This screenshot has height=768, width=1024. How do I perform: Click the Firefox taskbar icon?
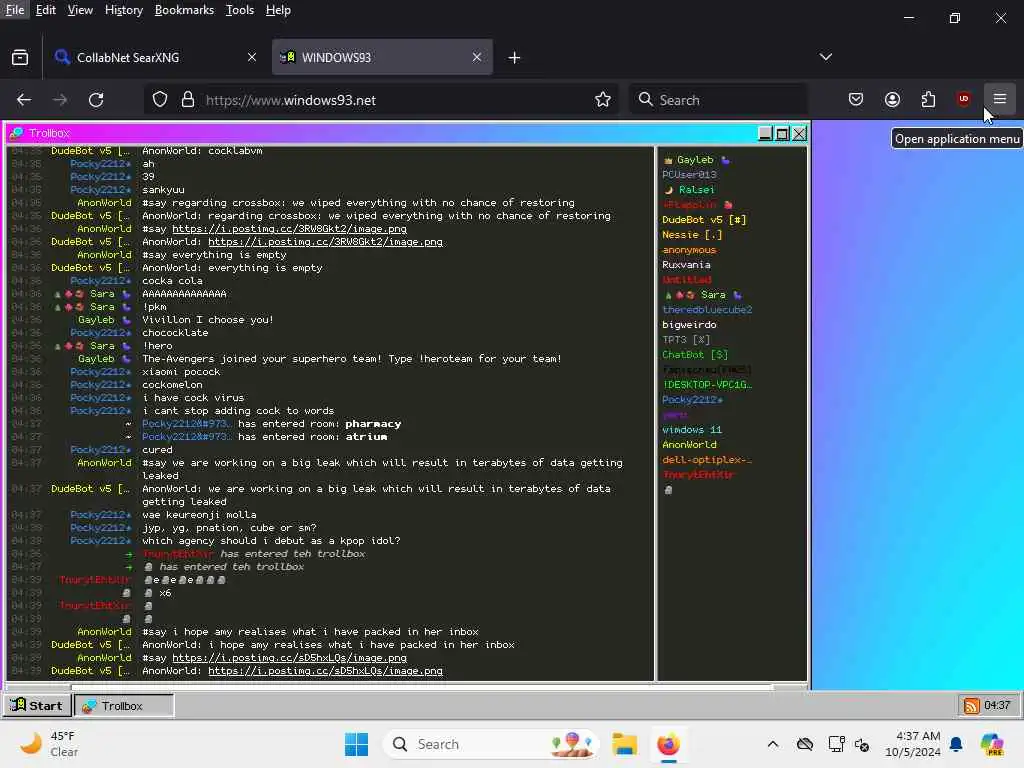coord(668,744)
